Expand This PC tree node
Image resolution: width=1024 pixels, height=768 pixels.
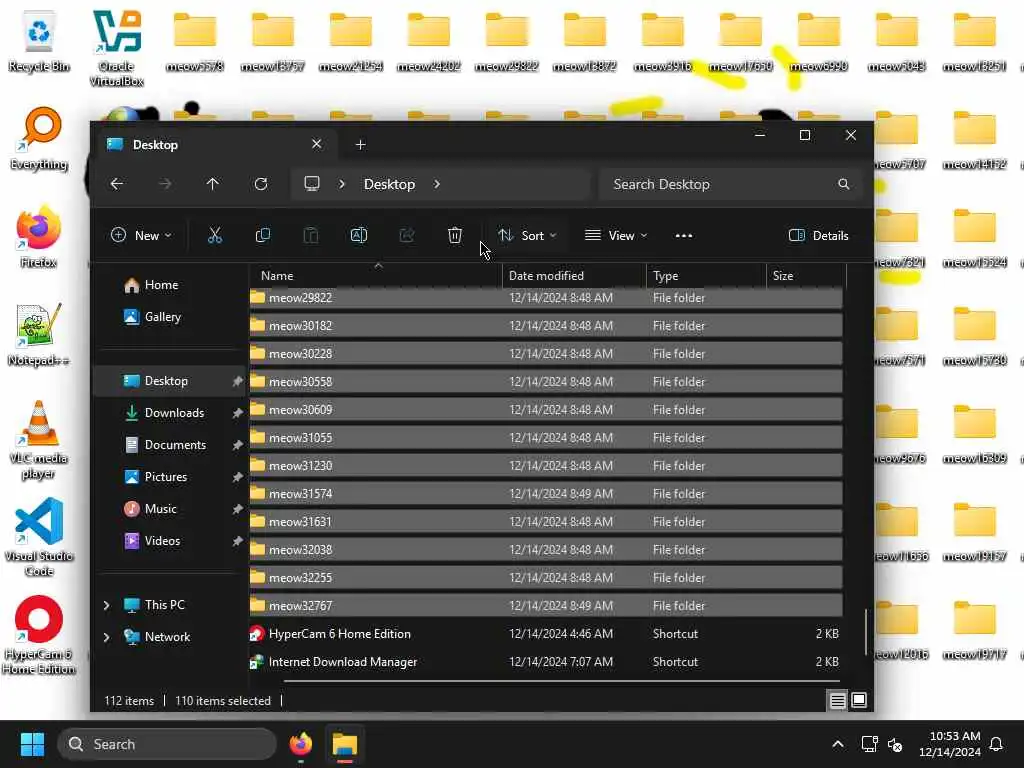click(107, 605)
